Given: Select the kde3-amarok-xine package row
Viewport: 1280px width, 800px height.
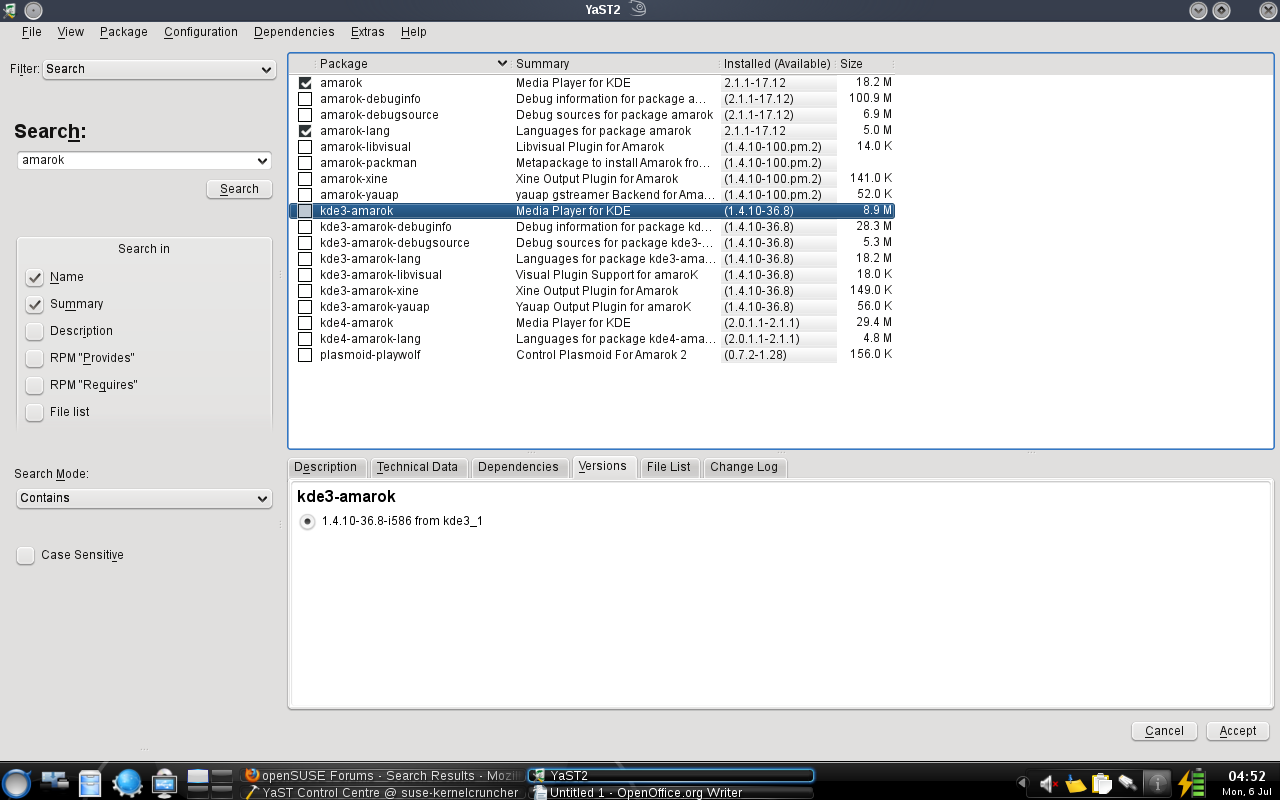Looking at the screenshot, I should pyautogui.click(x=592, y=291).
